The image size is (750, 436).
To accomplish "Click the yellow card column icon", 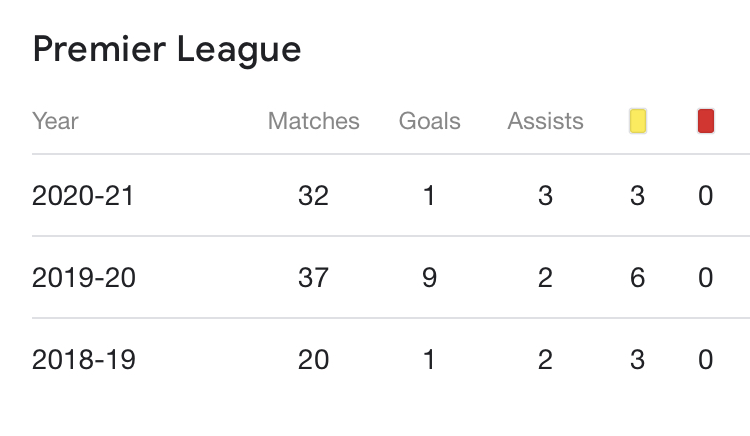I will 637,122.
